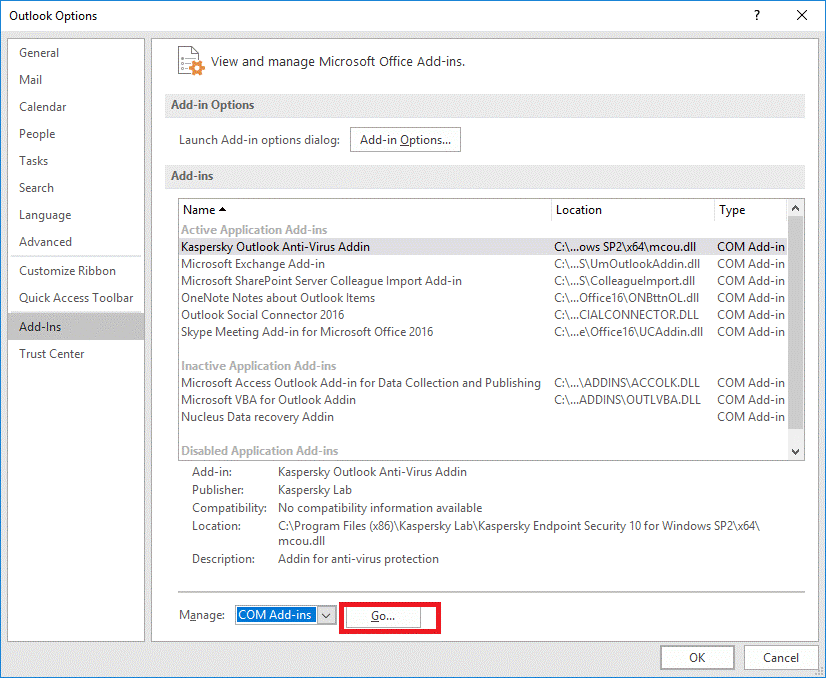Click the C:\...\ADDINS\ACCOLK.DLL location cell
The height and width of the screenshot is (678, 826).
(627, 383)
